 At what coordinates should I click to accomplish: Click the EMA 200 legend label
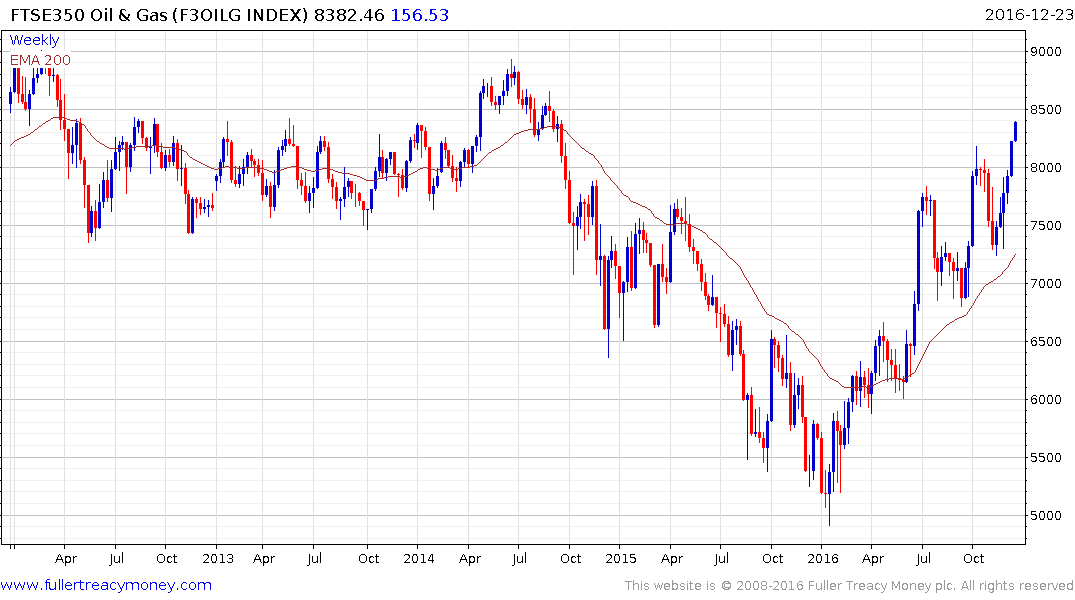[40, 60]
